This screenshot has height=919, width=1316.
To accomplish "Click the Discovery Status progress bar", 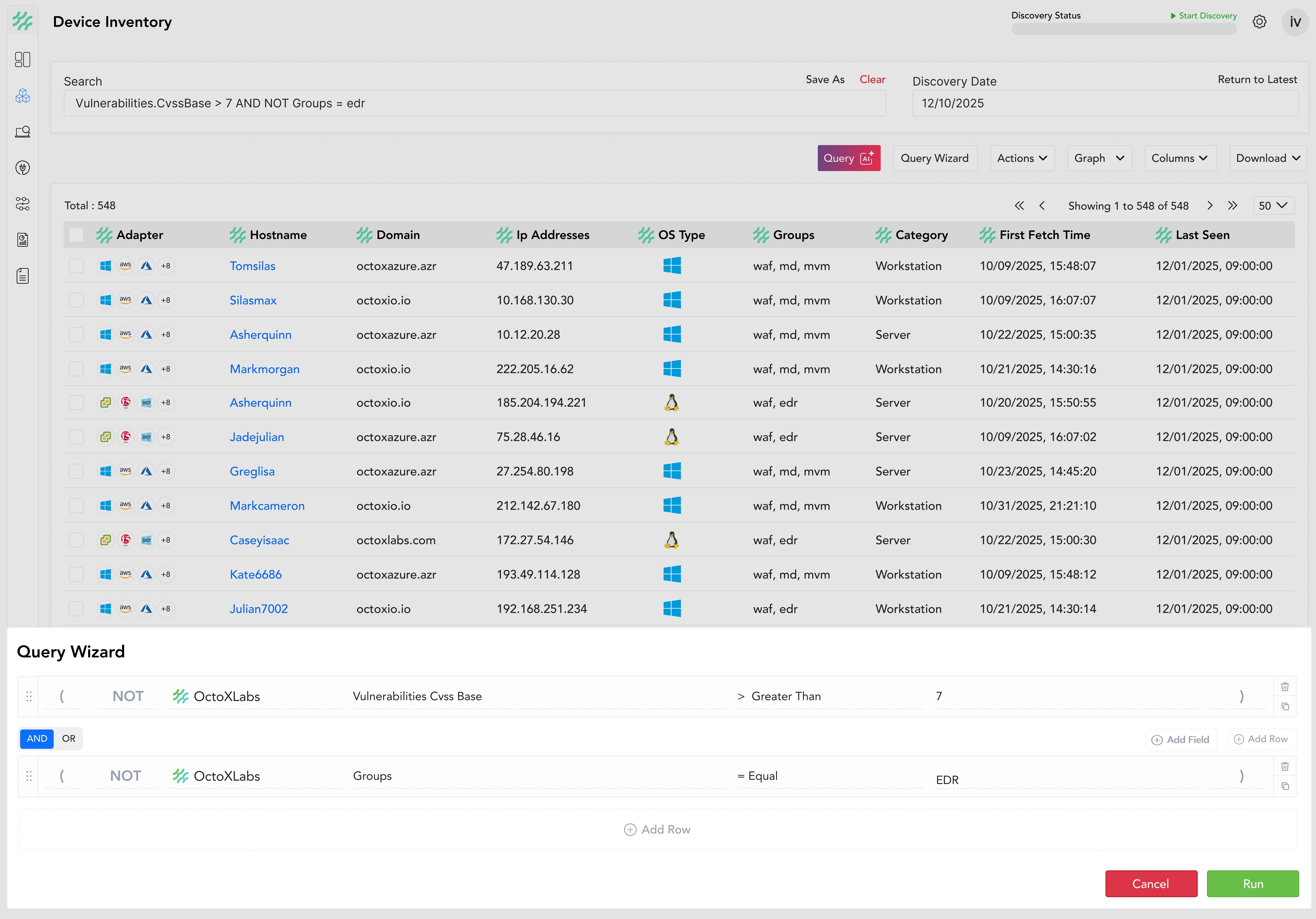I will click(1124, 29).
